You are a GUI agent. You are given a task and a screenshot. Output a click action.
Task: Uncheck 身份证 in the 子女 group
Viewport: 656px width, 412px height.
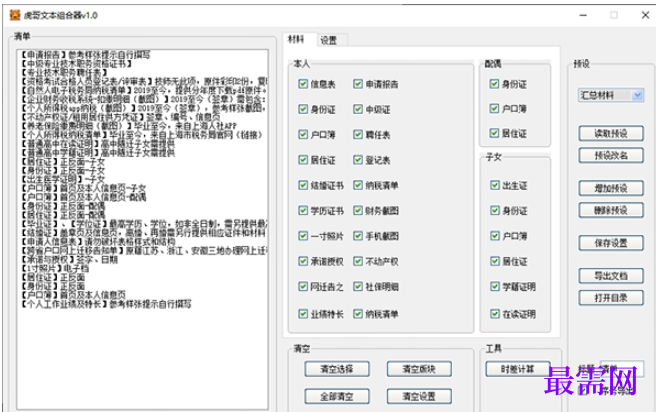[x=495, y=210]
